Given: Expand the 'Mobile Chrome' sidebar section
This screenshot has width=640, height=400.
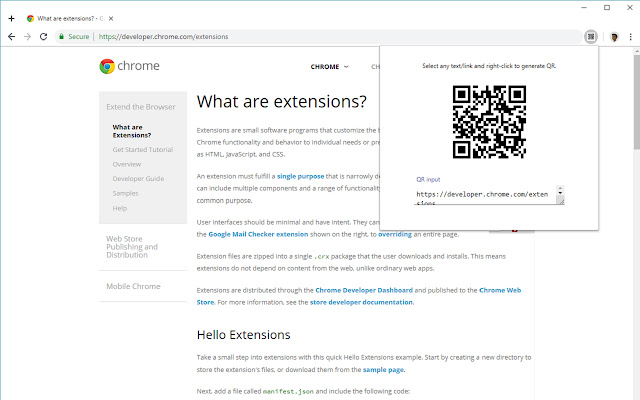Looking at the screenshot, I should (x=133, y=287).
